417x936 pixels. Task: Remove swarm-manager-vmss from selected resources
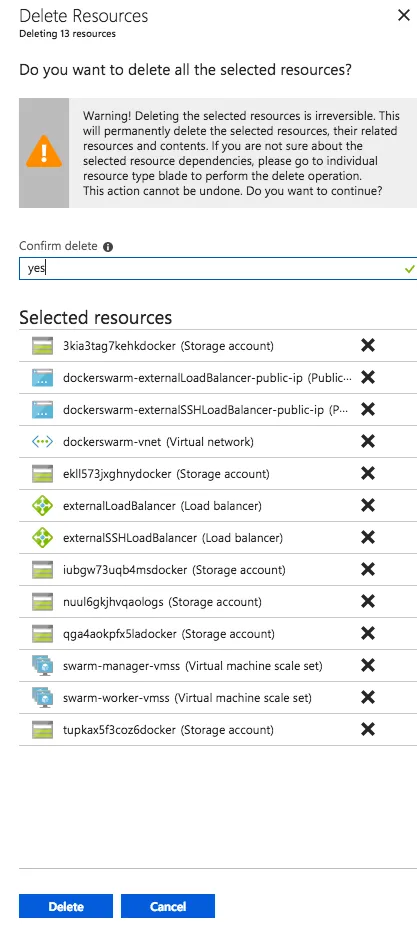pyautogui.click(x=368, y=665)
